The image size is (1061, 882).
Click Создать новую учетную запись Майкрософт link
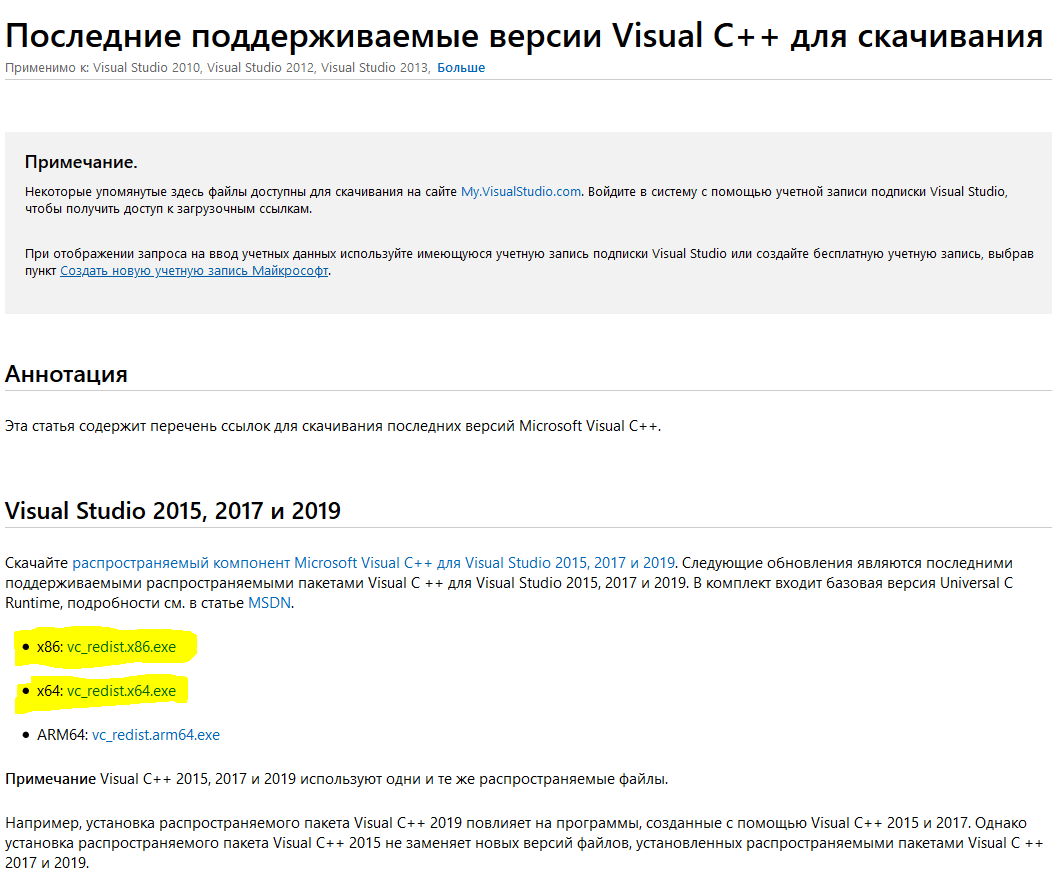[194, 271]
